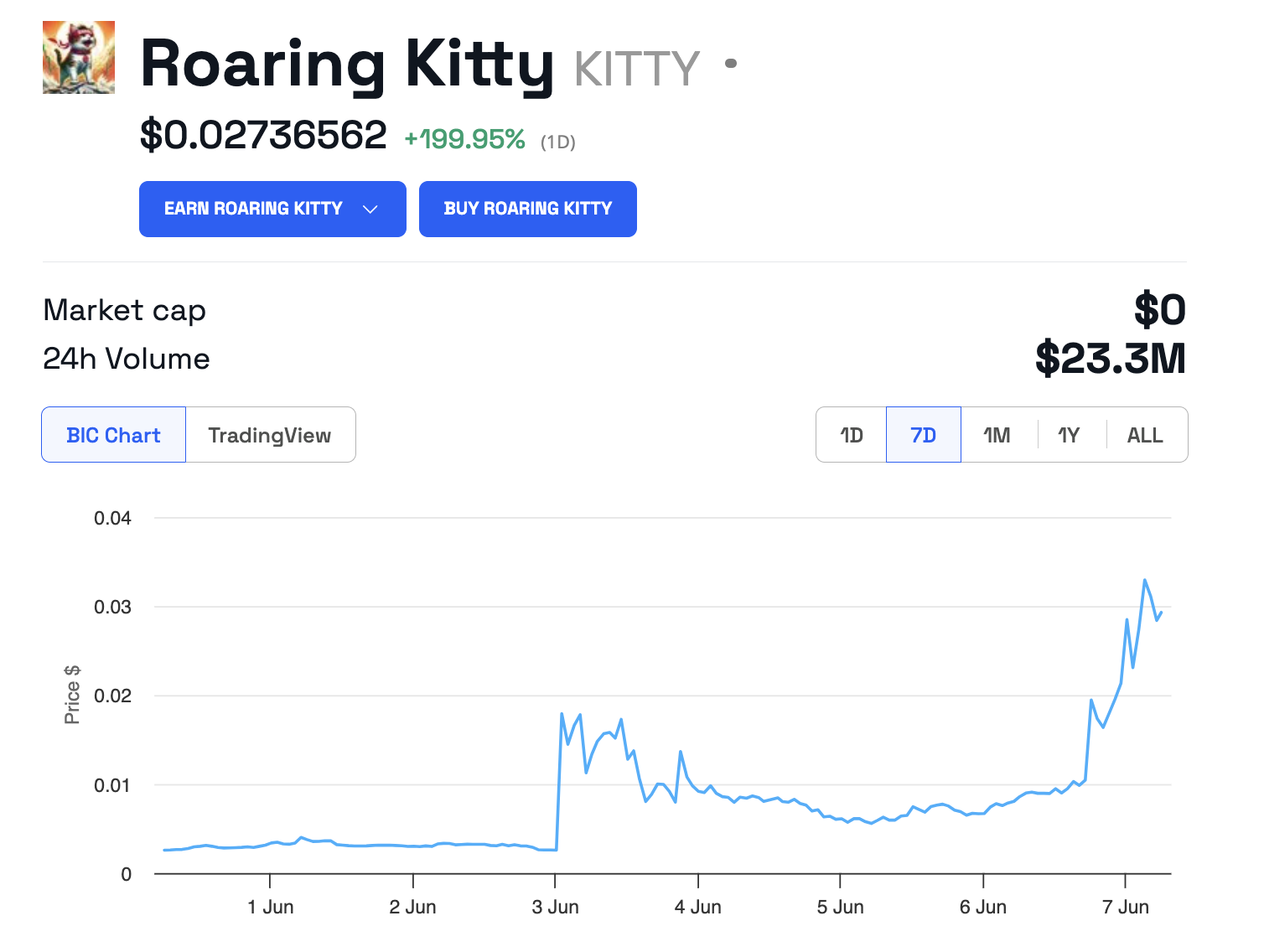Click the 0.04 price axis label
The height and width of the screenshot is (952, 1264).
[112, 518]
